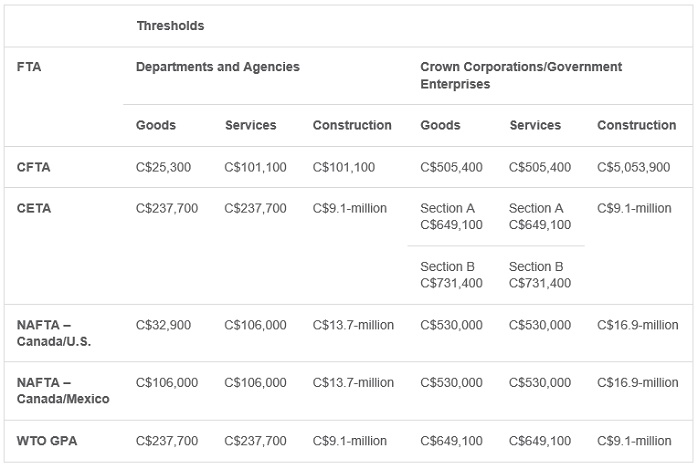Select the CFTA row label
698x469 pixels.
[x=33, y=167]
